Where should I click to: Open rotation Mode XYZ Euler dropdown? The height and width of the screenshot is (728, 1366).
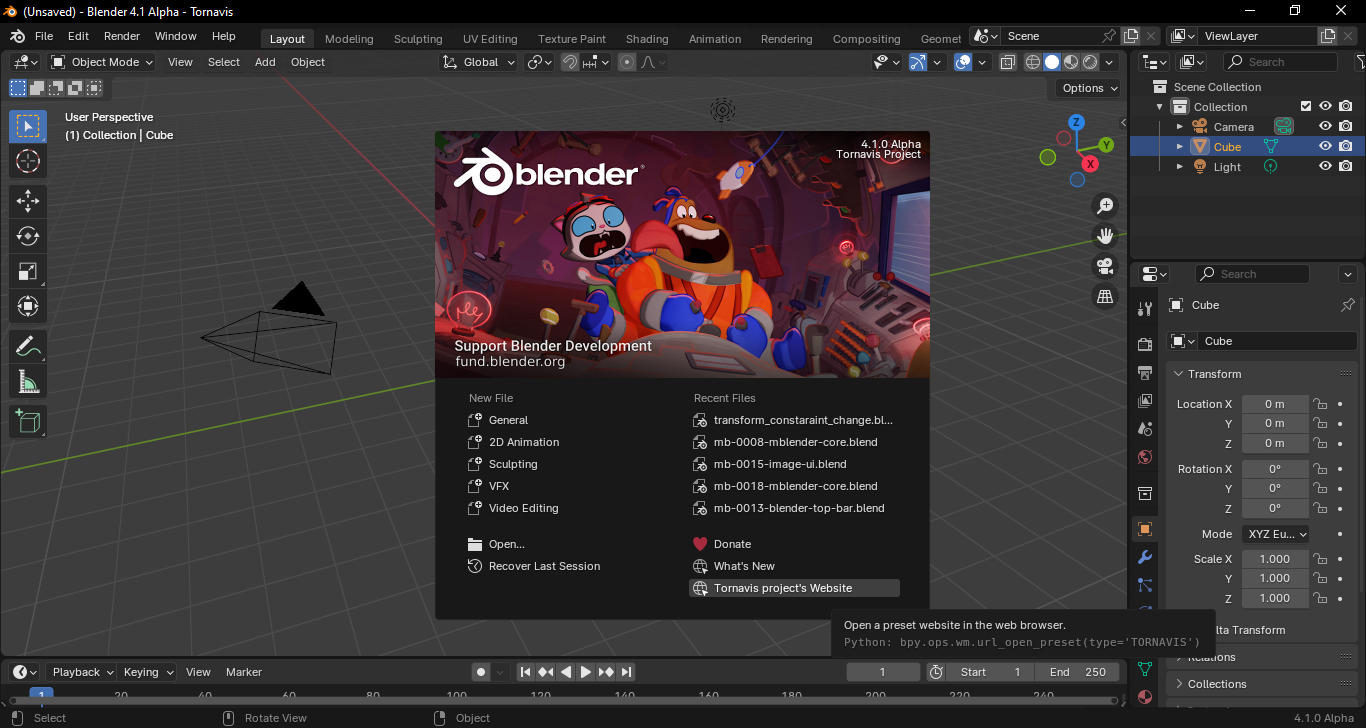coord(1275,534)
